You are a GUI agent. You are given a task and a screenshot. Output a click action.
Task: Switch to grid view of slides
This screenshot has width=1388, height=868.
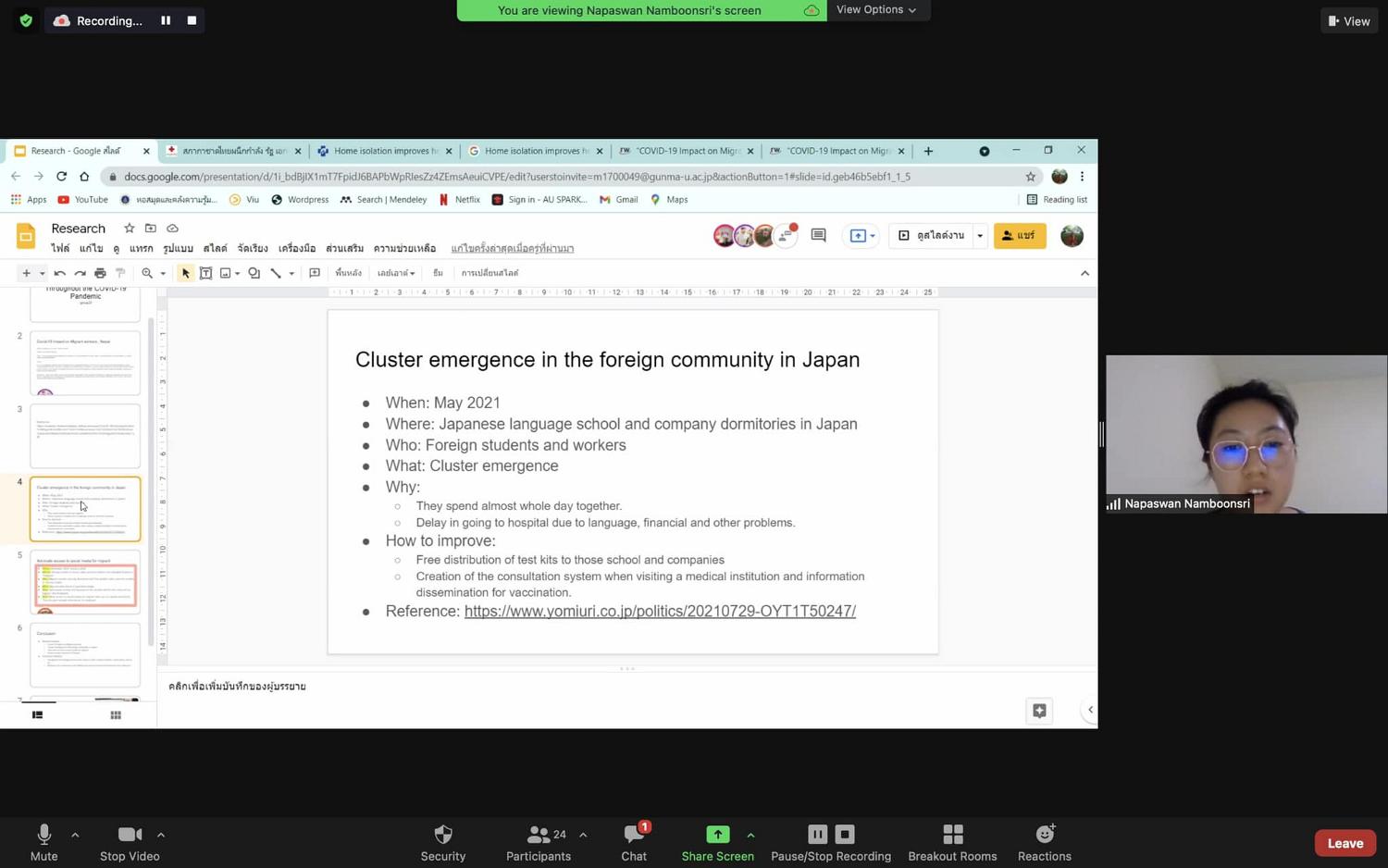[x=116, y=714]
